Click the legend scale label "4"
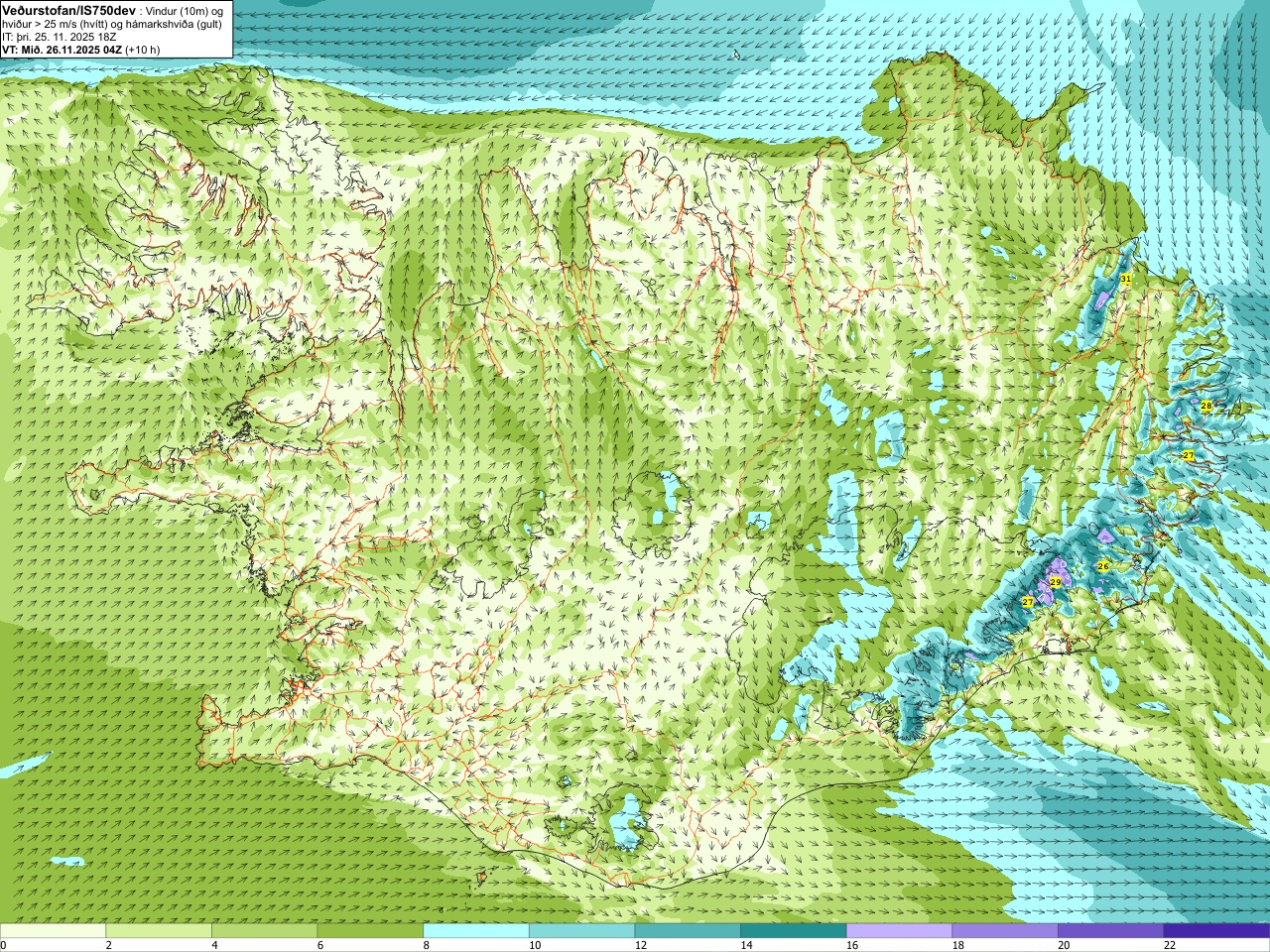This screenshot has height=952, width=1270. point(214,945)
